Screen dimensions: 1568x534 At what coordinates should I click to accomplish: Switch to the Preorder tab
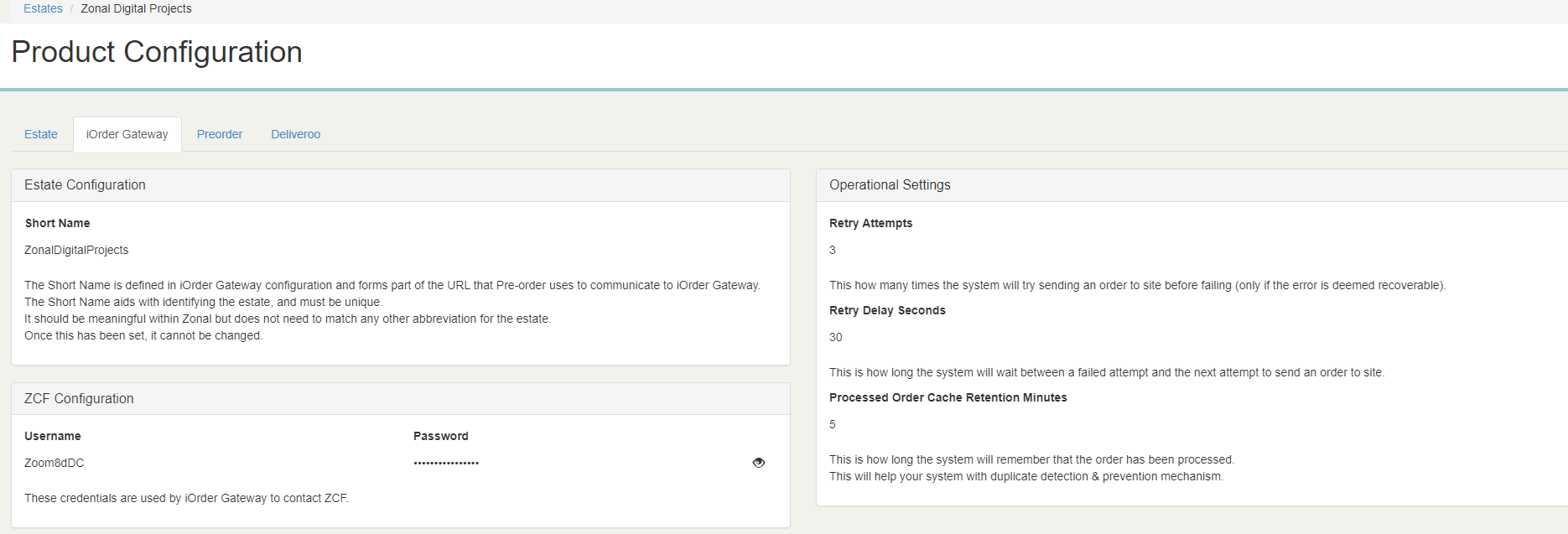[220, 134]
